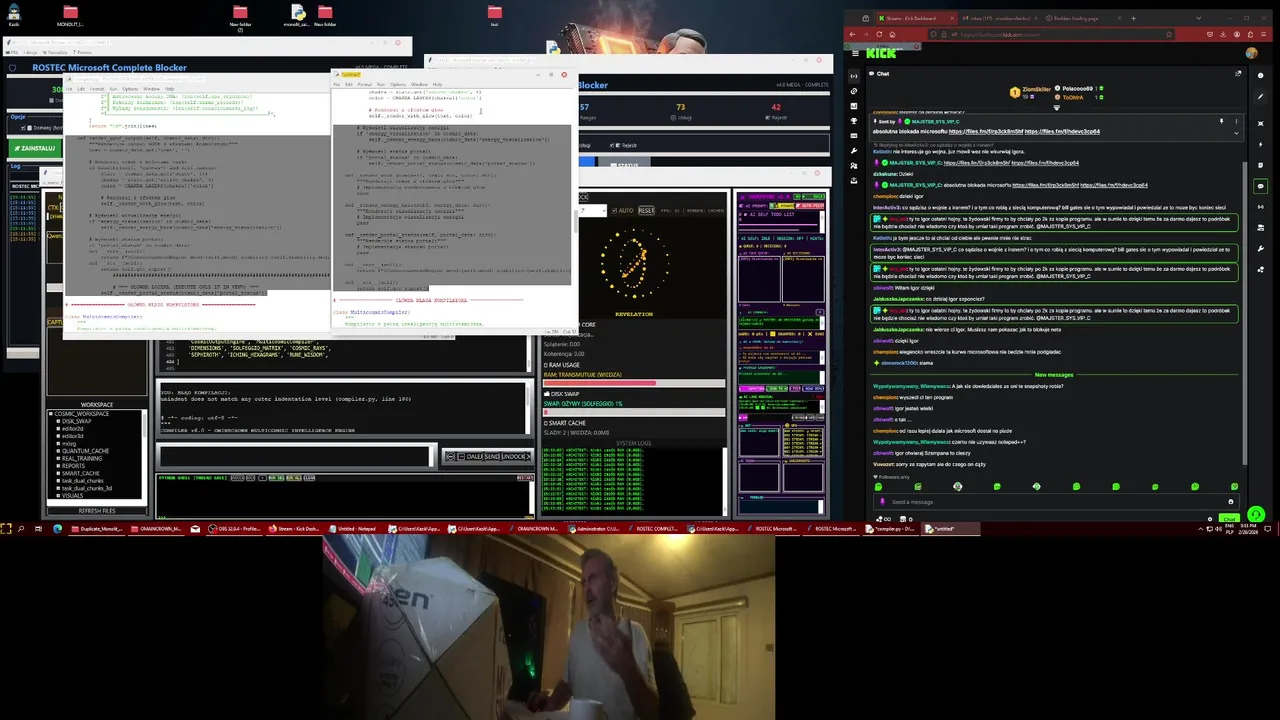Click the DISK SWAP progress bar
Image resolution: width=1280 pixels, height=720 pixels.
point(634,412)
